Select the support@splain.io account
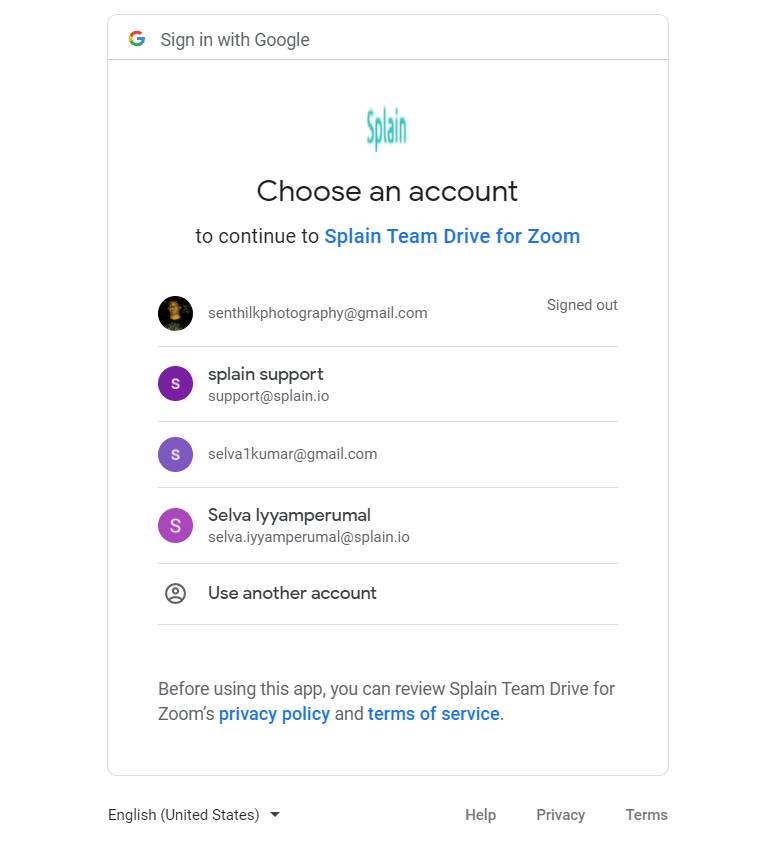 (268, 396)
